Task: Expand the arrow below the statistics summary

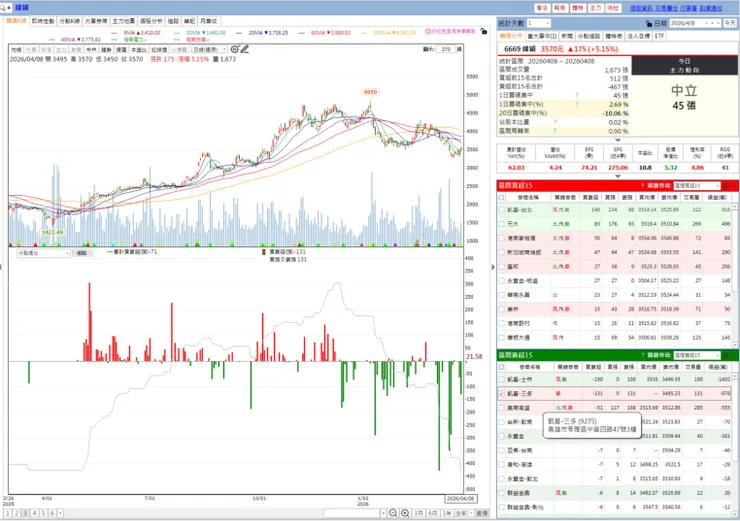Action: pos(617,140)
